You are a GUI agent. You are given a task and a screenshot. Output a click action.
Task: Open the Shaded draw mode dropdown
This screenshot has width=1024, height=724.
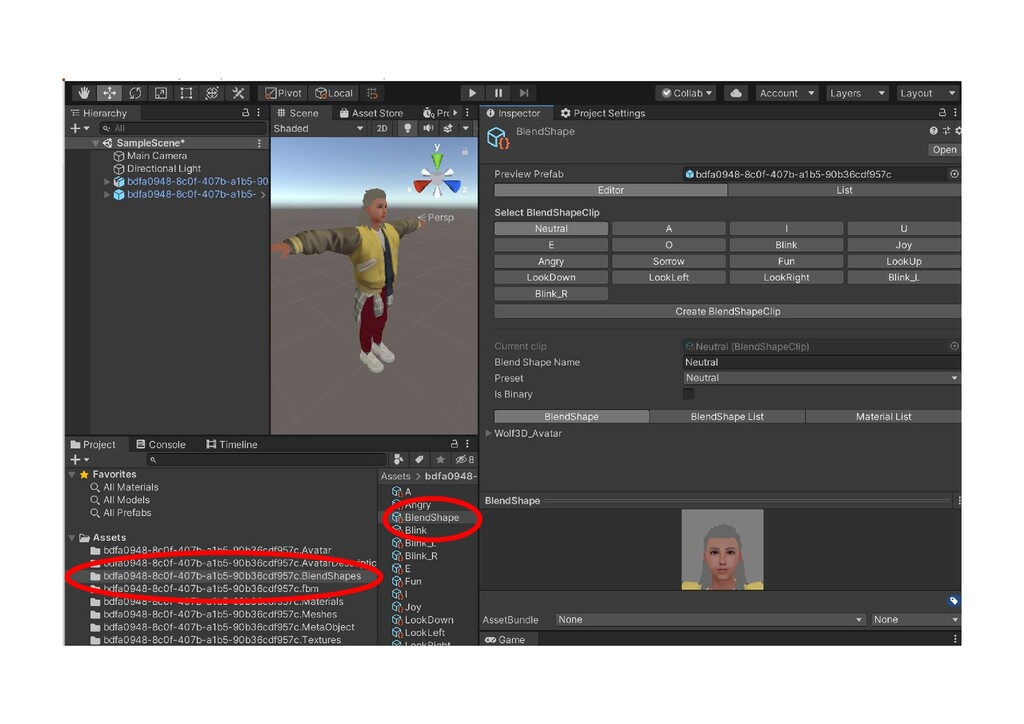[318, 129]
